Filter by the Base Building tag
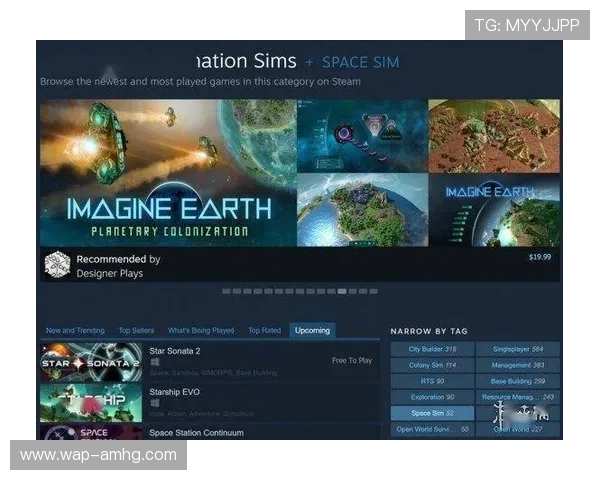Image resolution: width=600 pixels, height=480 pixels. coord(517,381)
